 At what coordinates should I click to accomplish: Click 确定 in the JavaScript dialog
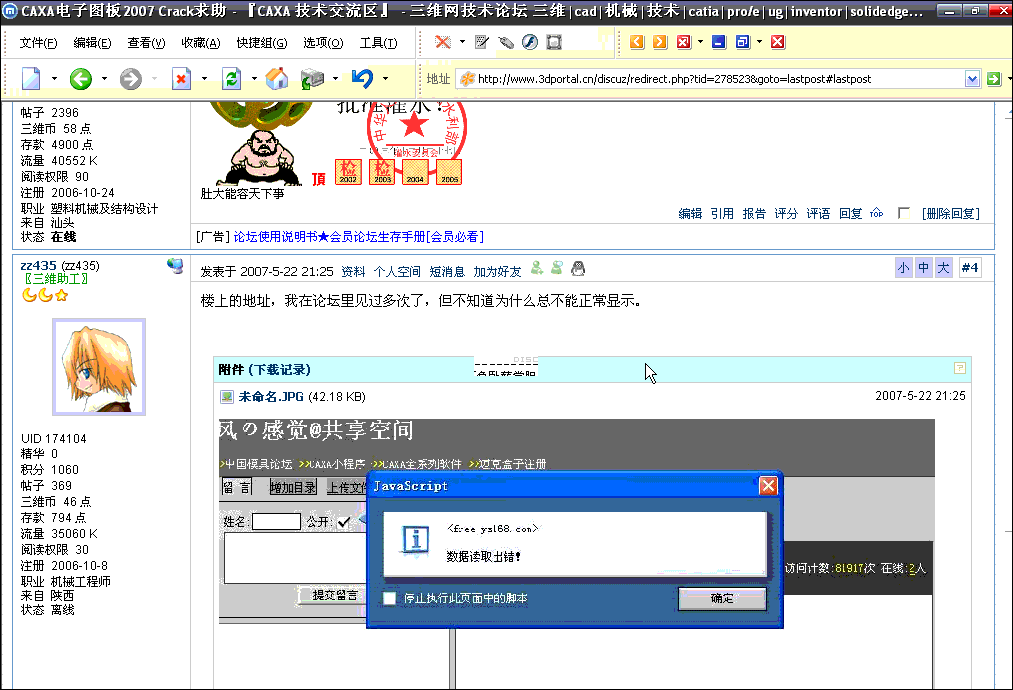point(722,598)
